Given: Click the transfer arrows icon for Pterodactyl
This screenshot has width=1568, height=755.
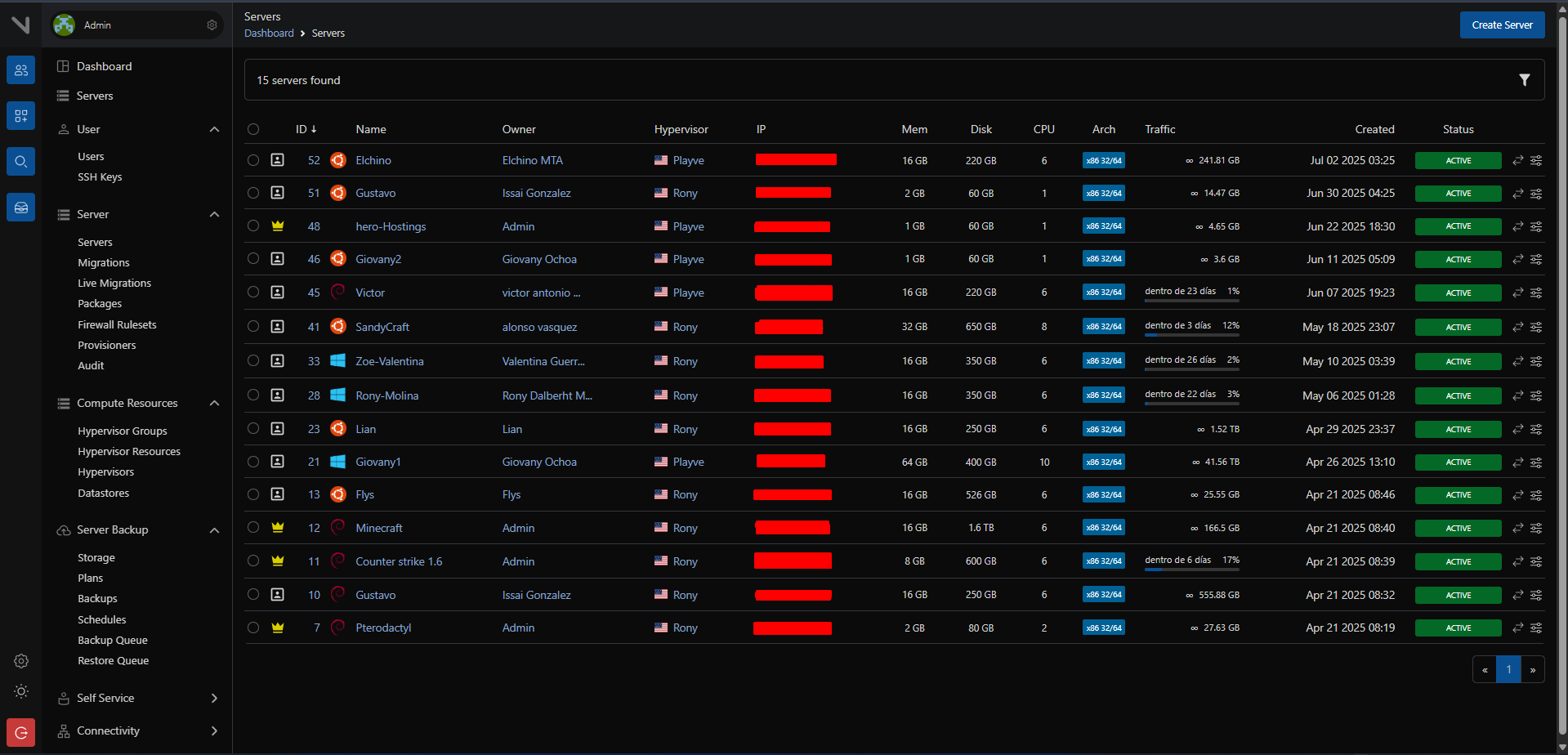Looking at the screenshot, I should point(1517,628).
